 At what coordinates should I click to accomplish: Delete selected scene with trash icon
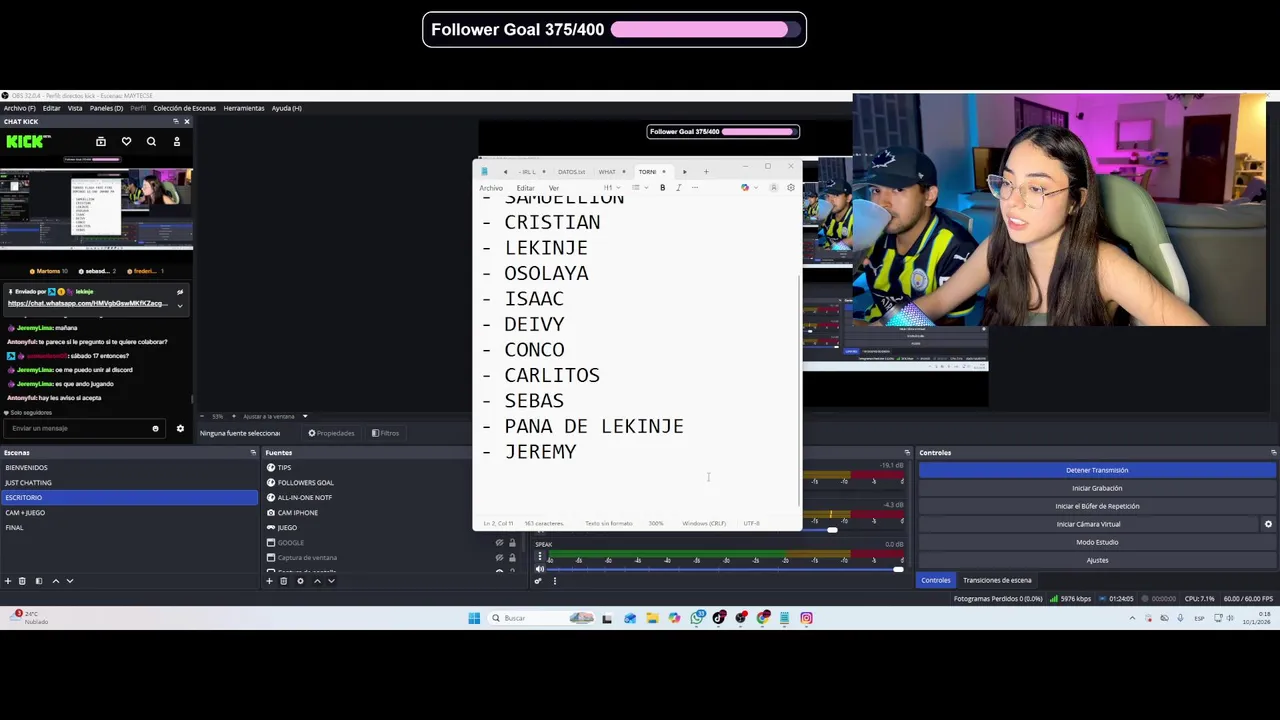pos(22,581)
